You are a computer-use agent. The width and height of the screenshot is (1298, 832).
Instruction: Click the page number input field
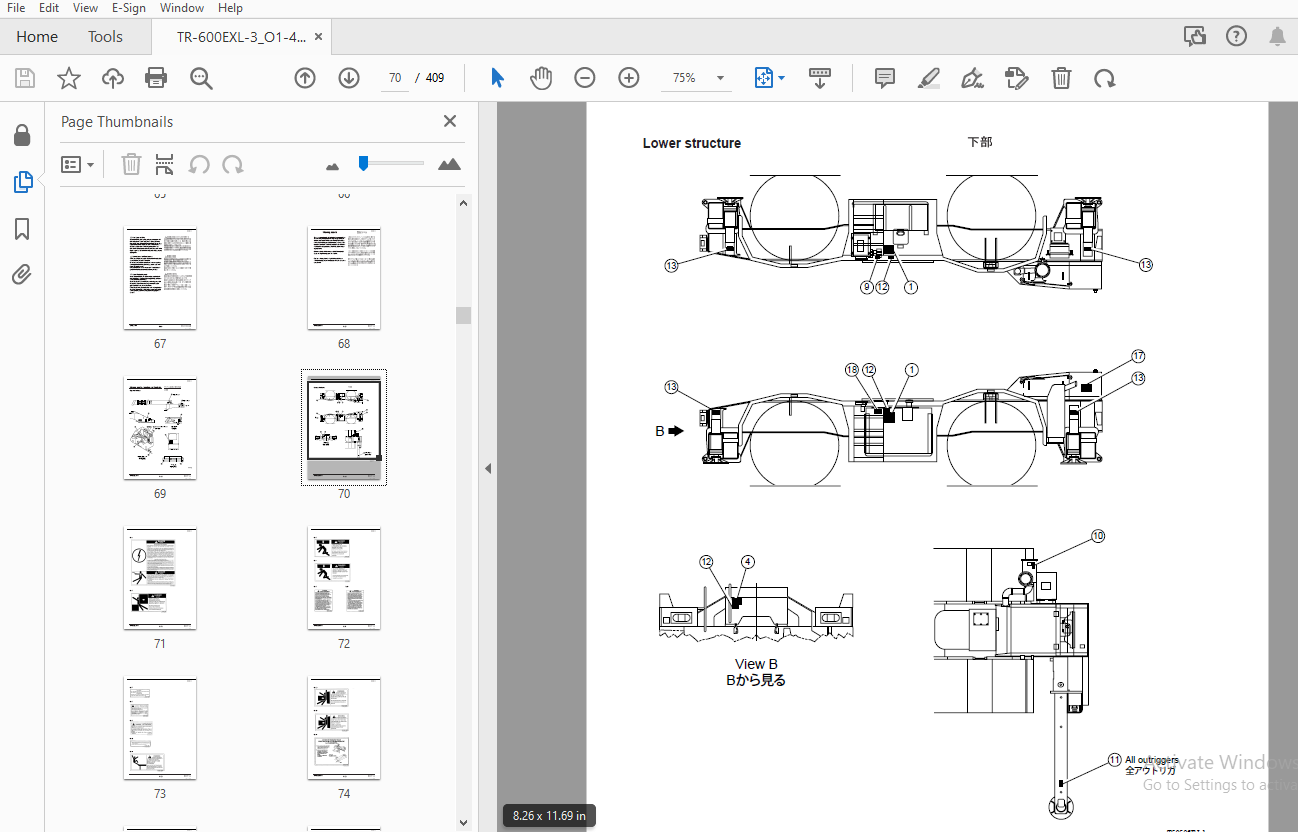(395, 78)
